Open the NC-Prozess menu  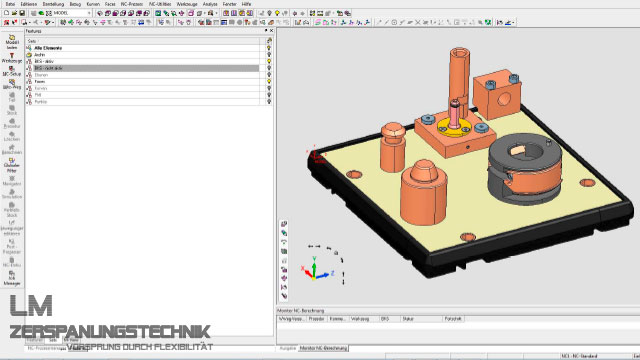(x=131, y=4)
